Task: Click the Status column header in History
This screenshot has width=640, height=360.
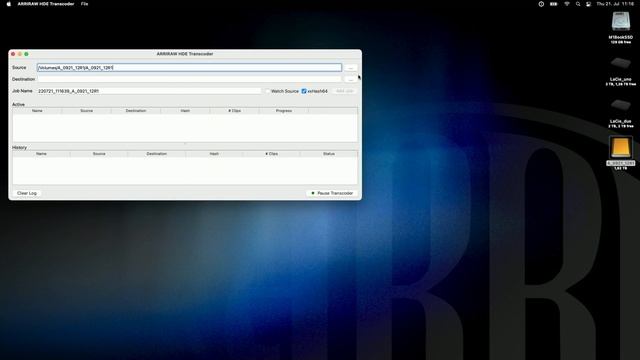Action: 329,154
